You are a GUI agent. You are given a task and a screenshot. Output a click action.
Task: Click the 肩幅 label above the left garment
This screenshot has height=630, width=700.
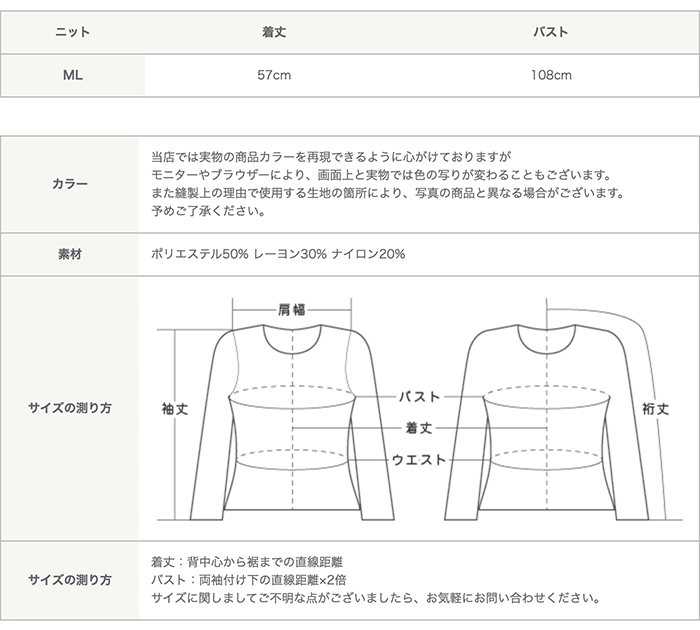click(x=292, y=310)
